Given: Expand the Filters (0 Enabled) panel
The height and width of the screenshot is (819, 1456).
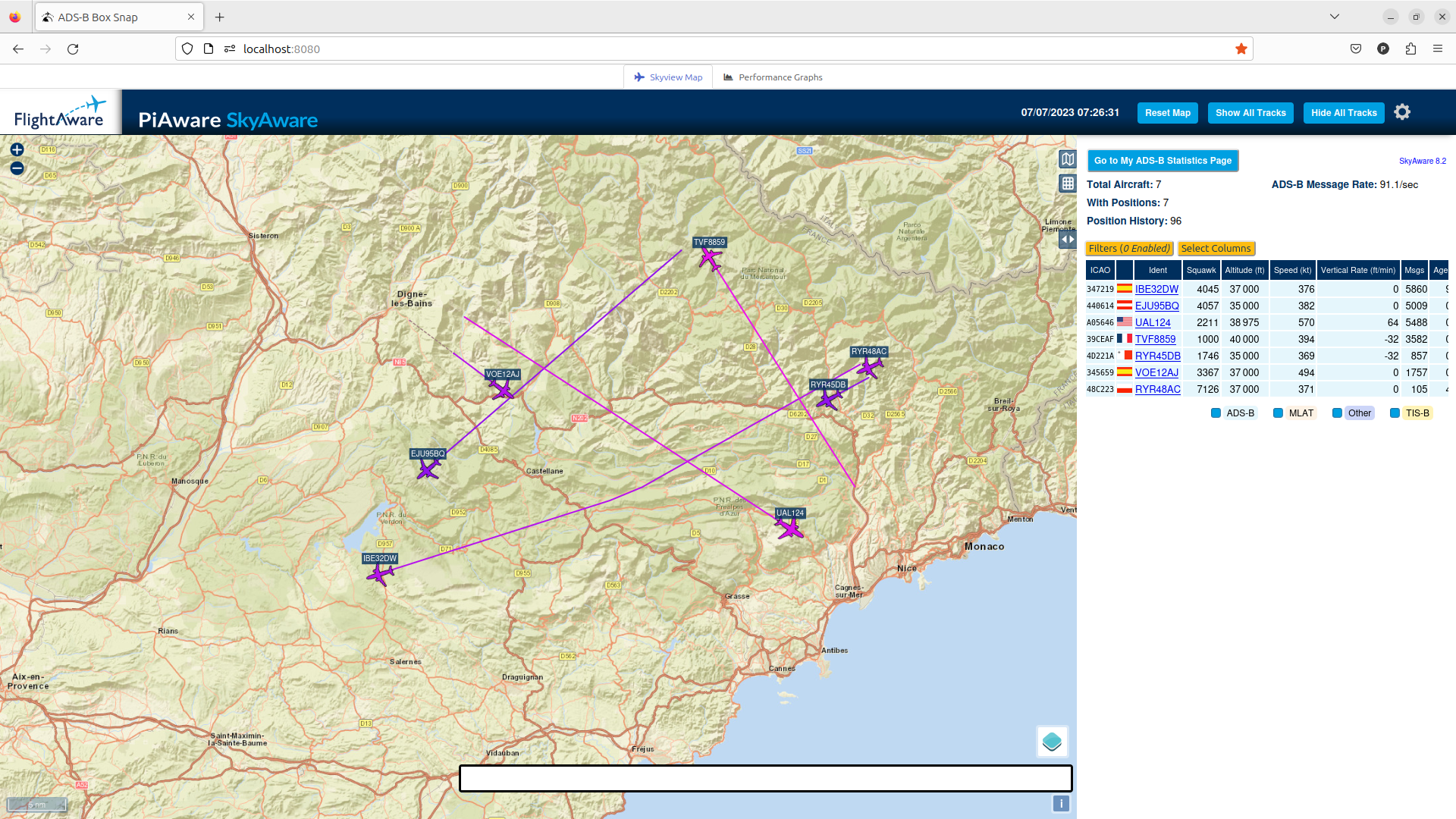Looking at the screenshot, I should point(1129,249).
